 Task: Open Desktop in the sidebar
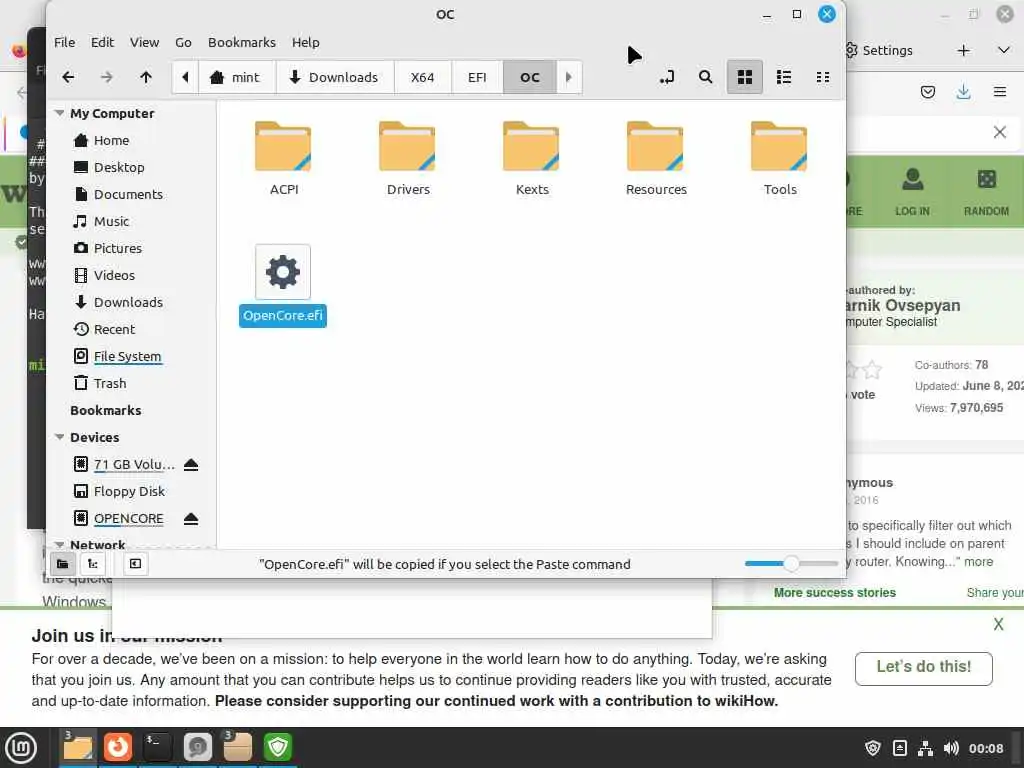(119, 167)
